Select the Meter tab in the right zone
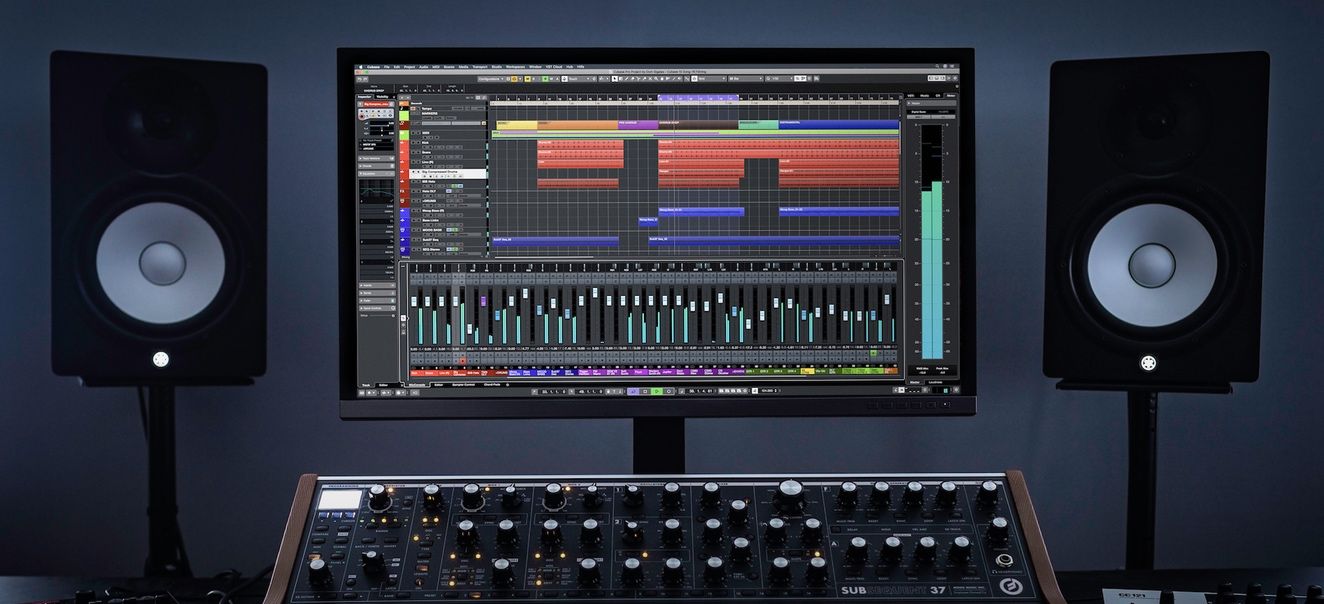The height and width of the screenshot is (604, 1324). coord(950,96)
